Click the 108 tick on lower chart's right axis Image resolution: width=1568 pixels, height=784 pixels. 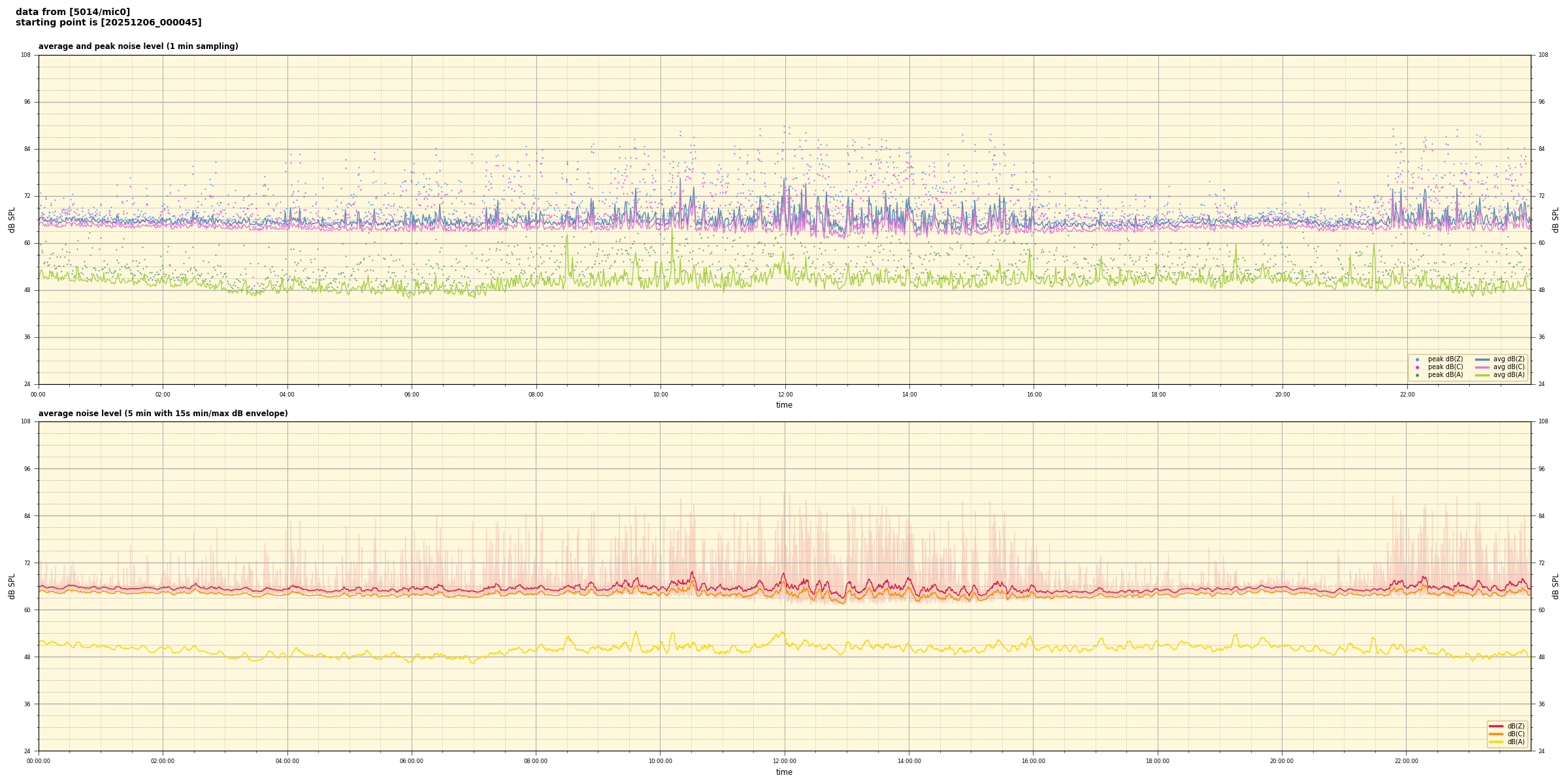1543,421
